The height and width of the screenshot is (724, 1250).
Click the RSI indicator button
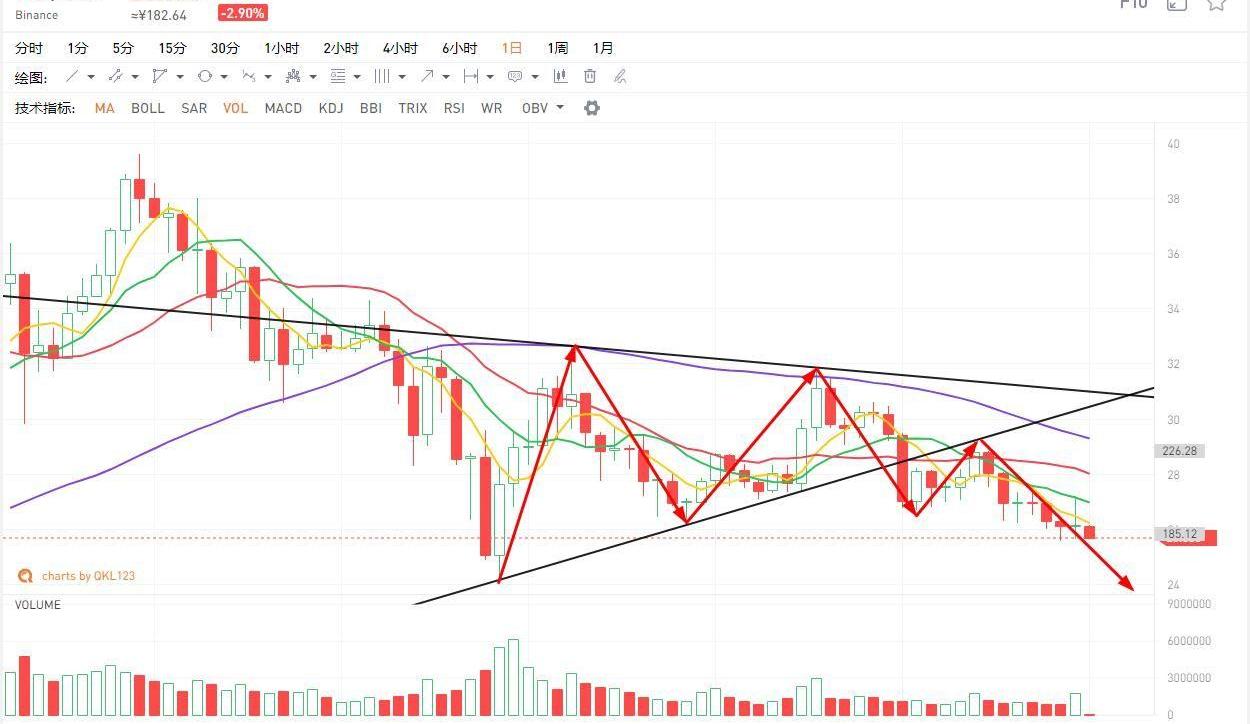point(454,108)
